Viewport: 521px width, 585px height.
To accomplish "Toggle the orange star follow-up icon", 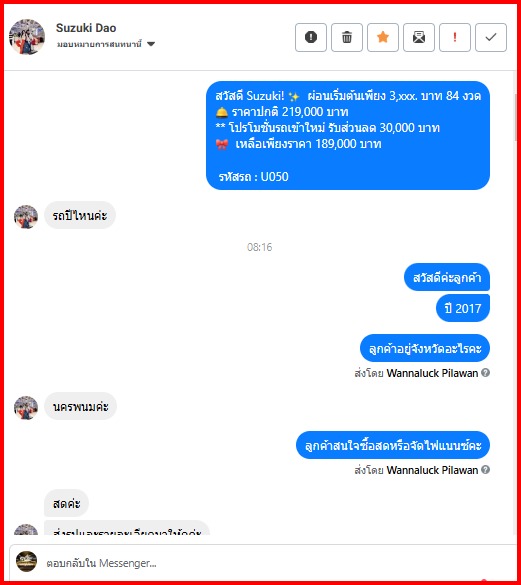I will [x=383, y=37].
